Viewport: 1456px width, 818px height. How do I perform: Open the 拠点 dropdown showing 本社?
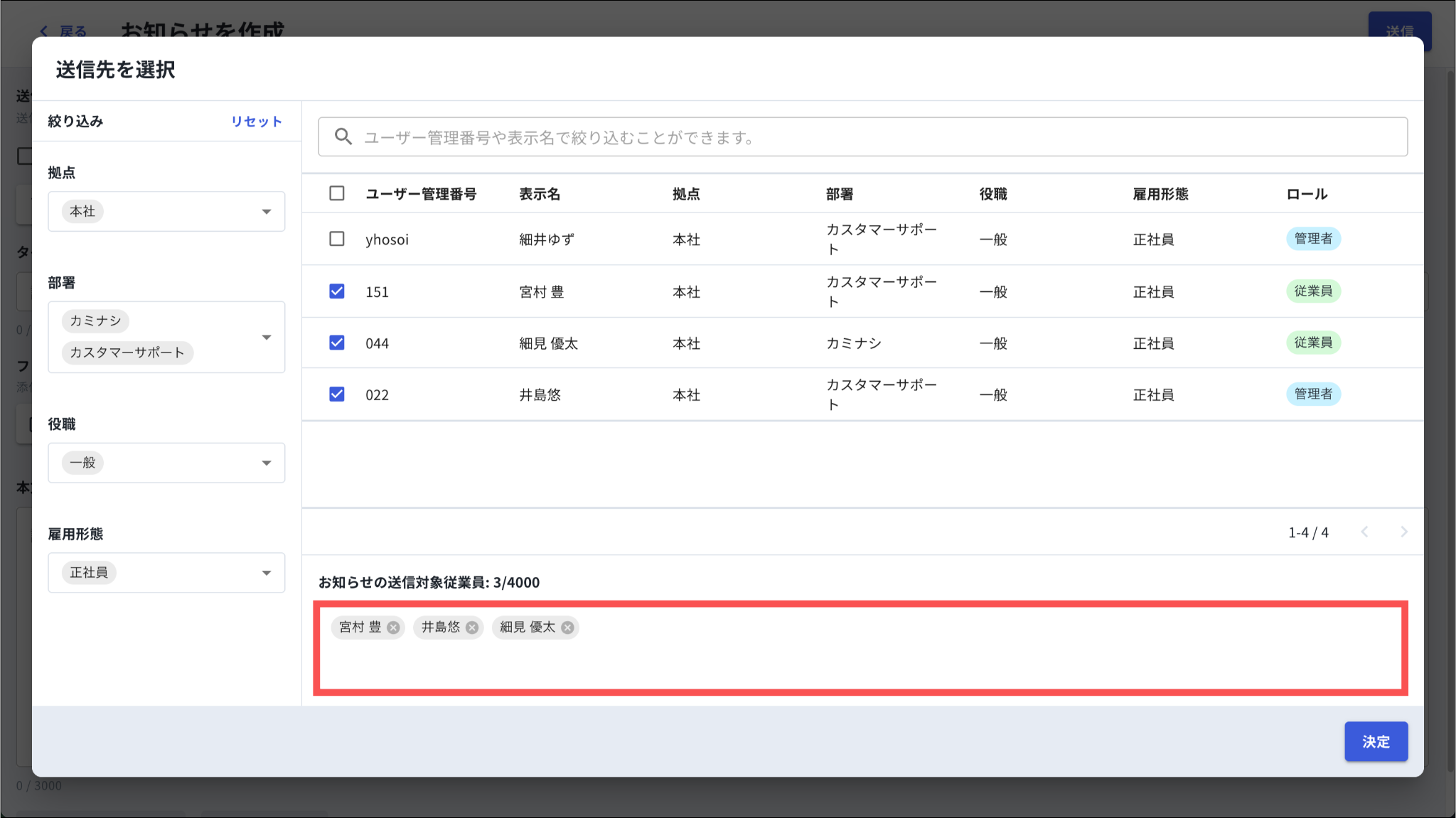(x=267, y=212)
